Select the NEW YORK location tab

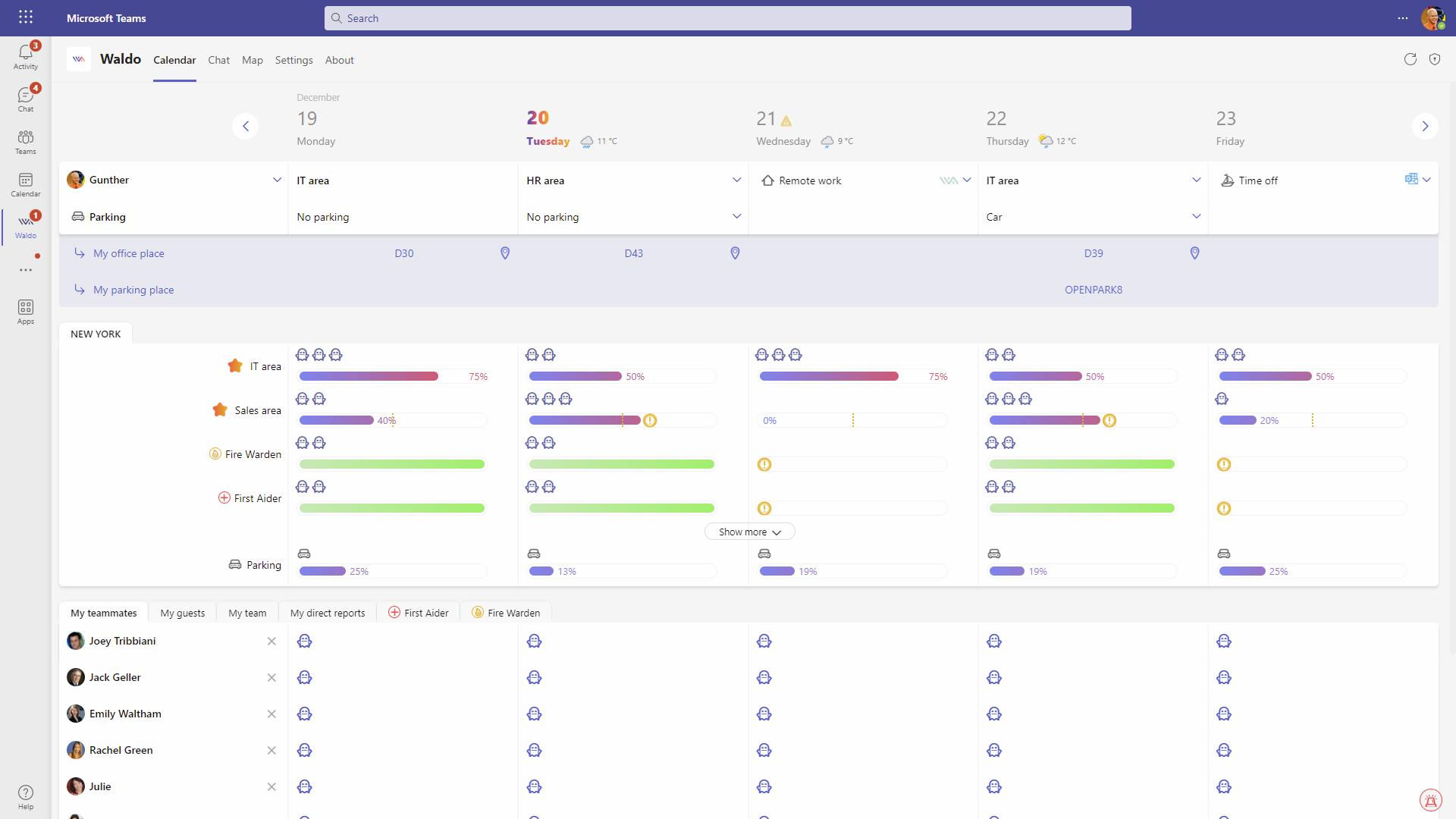[96, 334]
